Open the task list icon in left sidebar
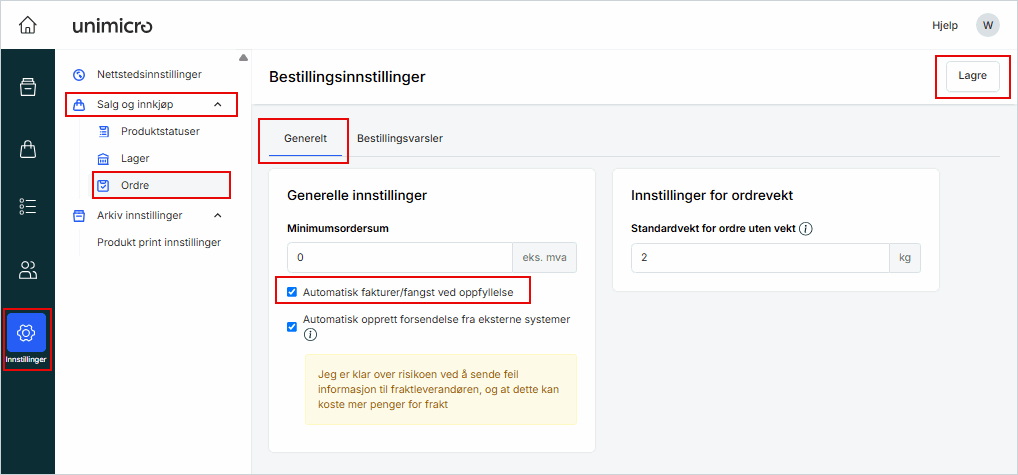The width and height of the screenshot is (1018, 475). click(x=27, y=207)
